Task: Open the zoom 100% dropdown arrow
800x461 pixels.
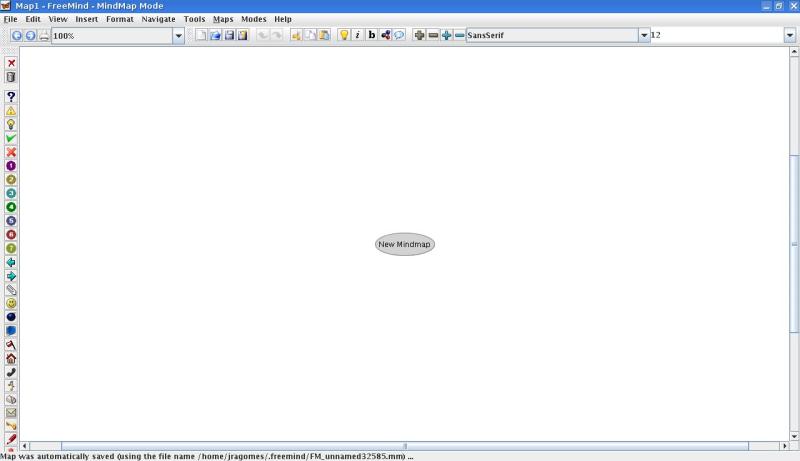Action: pos(178,36)
